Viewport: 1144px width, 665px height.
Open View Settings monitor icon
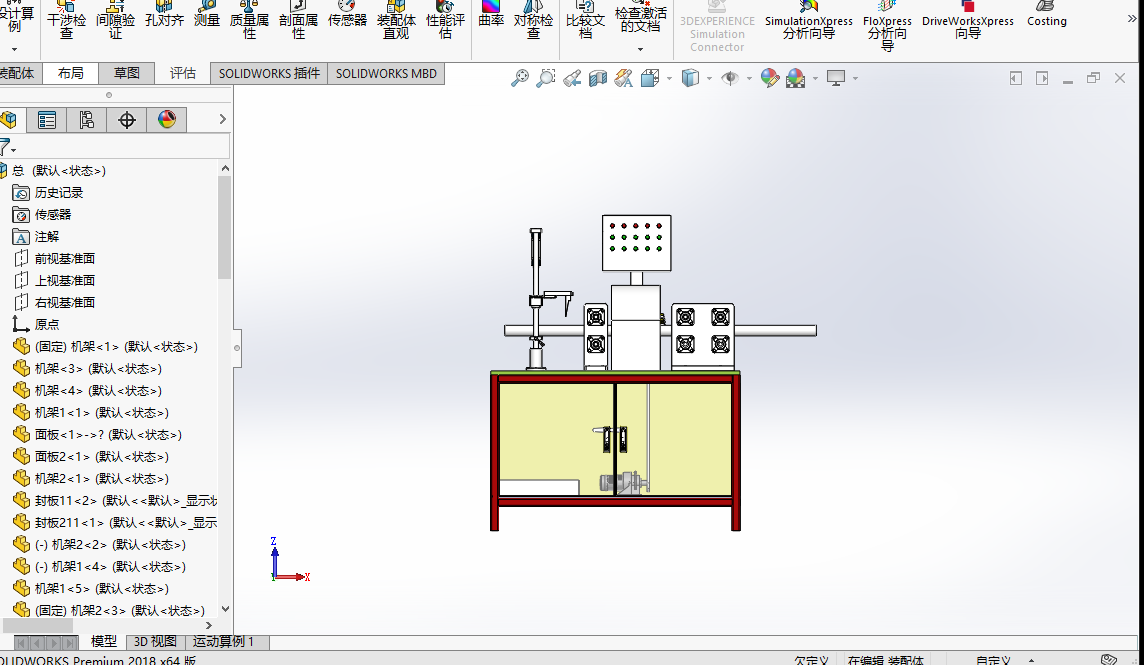[836, 78]
